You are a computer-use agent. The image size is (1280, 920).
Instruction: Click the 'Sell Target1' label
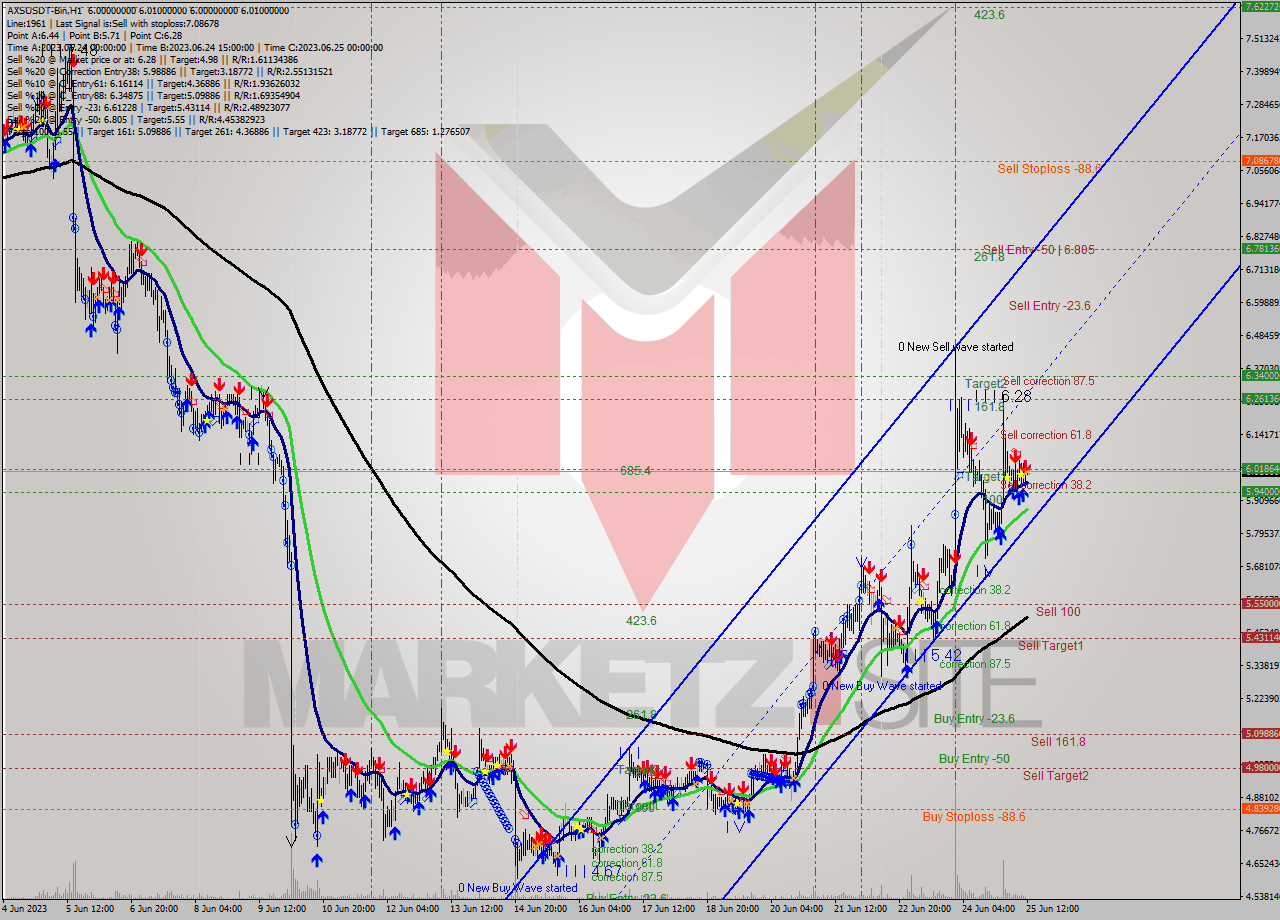coord(1051,646)
